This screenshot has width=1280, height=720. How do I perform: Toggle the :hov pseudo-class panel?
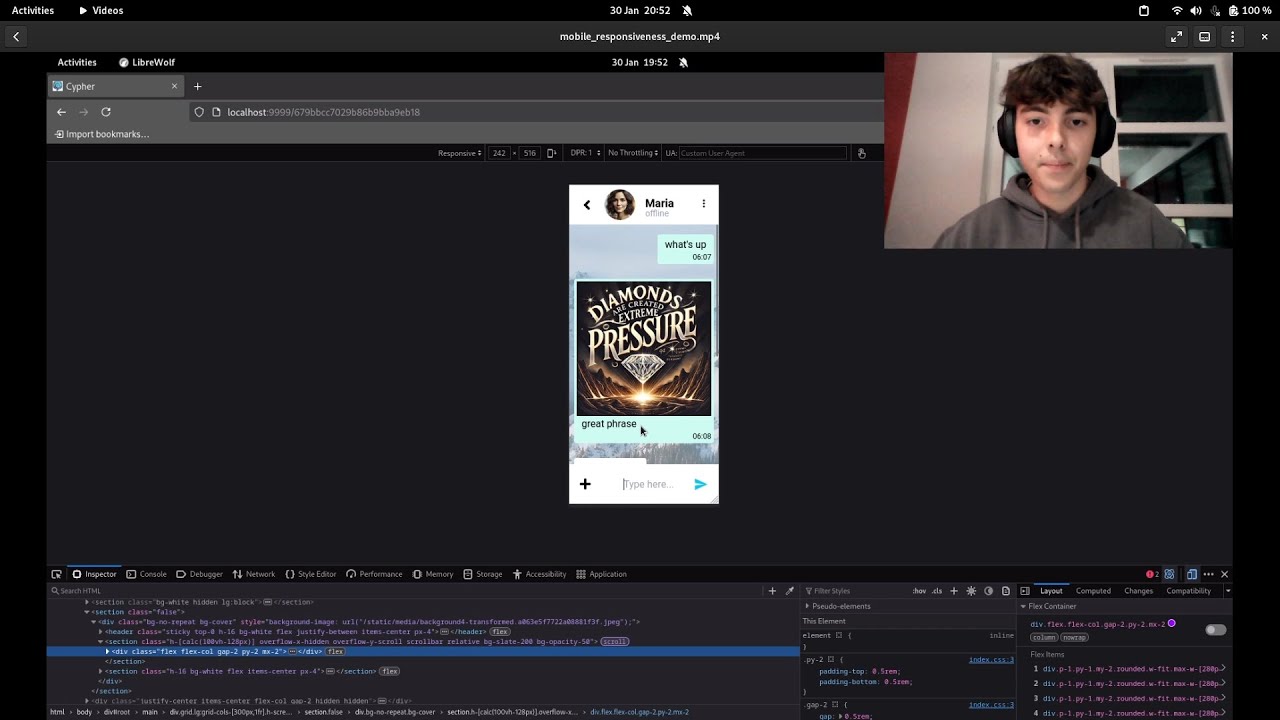point(919,591)
